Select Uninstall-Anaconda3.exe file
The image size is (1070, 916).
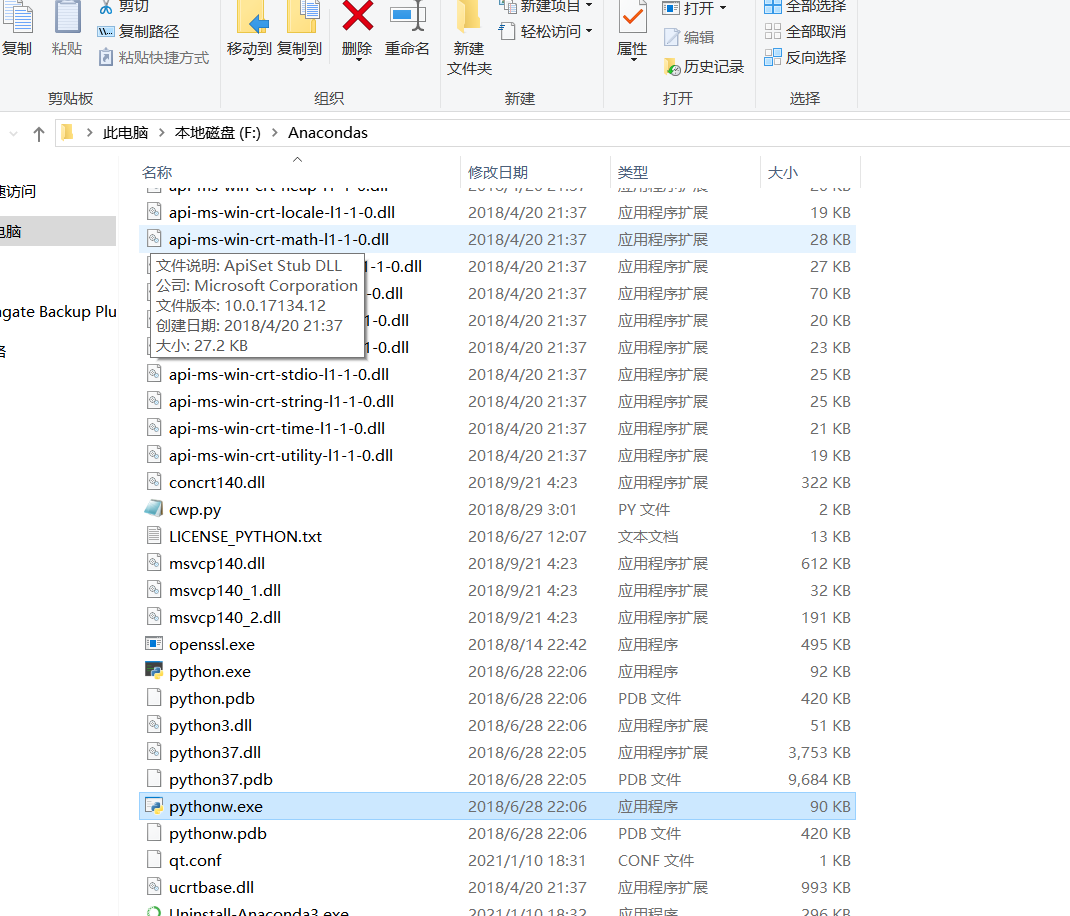point(497,911)
